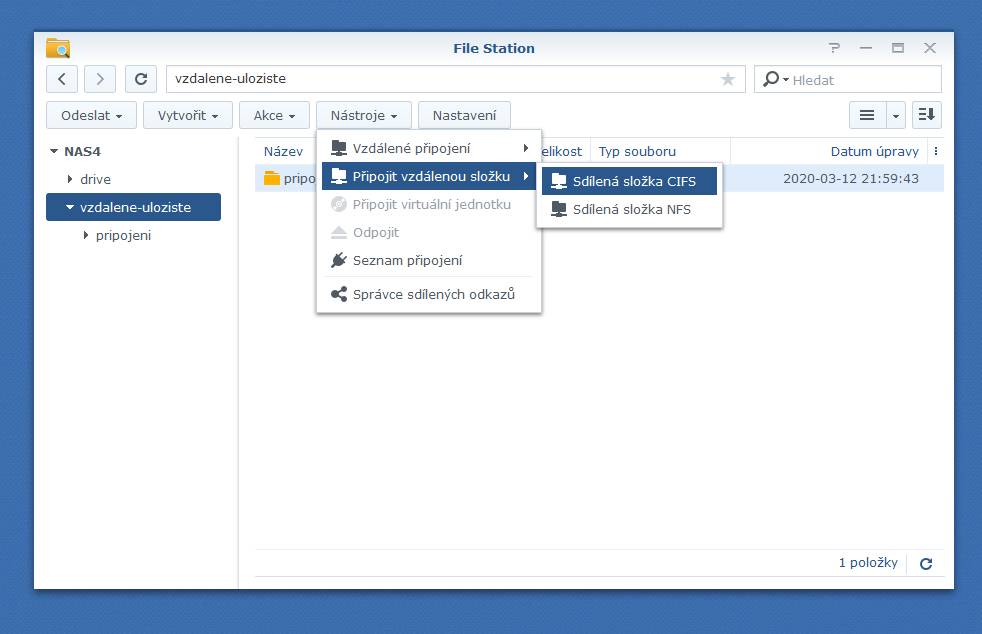This screenshot has width=982, height=634.
Task: Collapse the NAS4 tree node
Action: pos(54,152)
